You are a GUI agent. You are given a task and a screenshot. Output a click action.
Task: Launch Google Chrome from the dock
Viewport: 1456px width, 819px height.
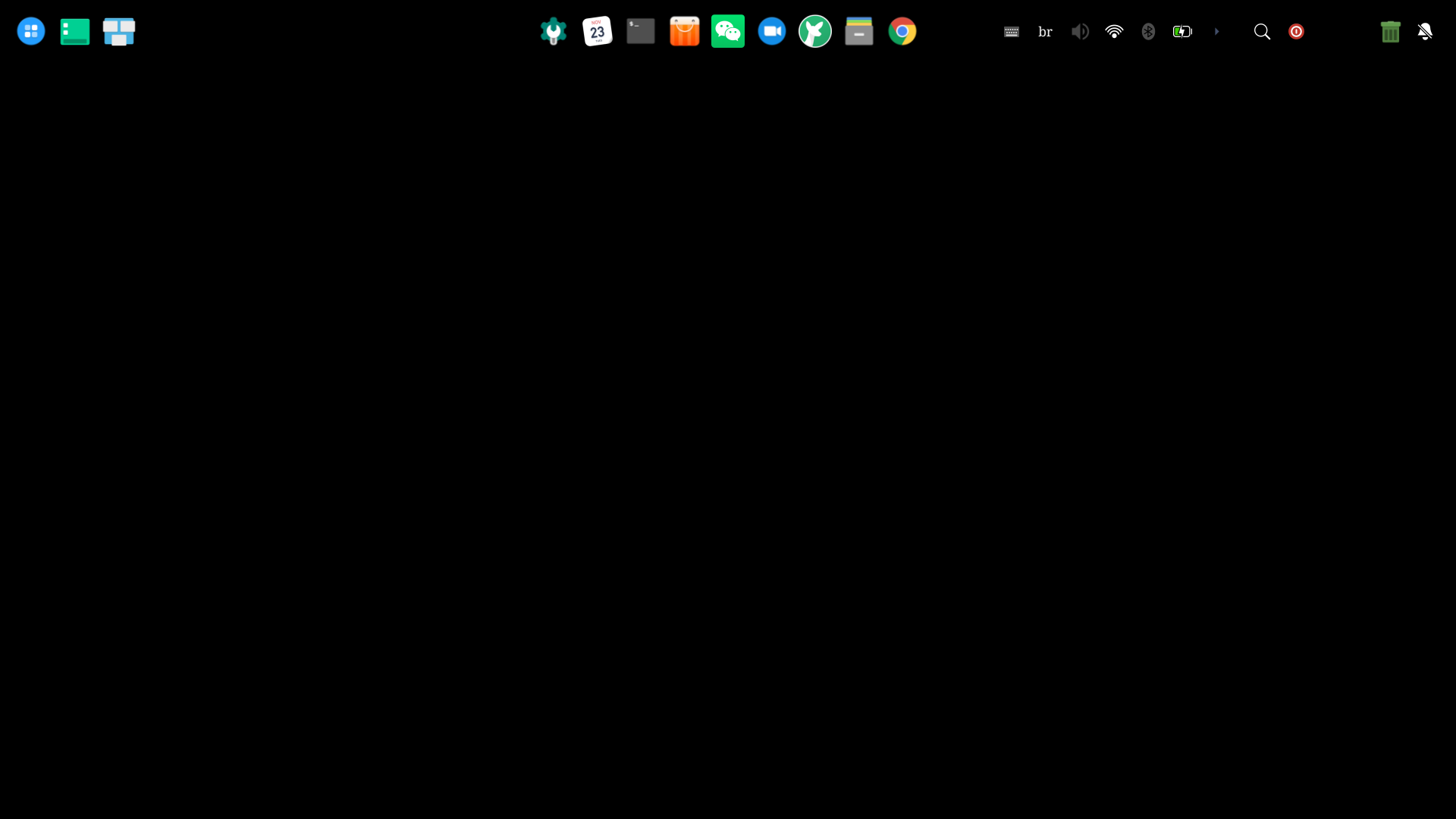pyautogui.click(x=902, y=31)
